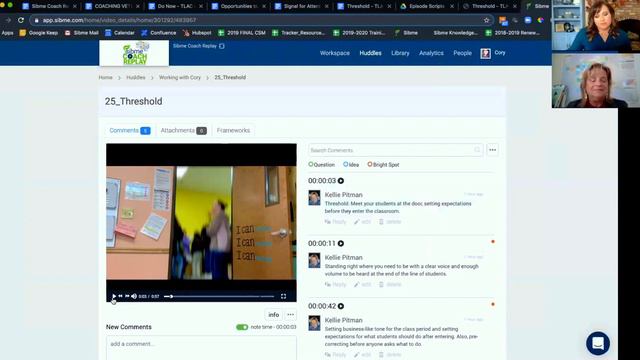Click the video progress seek bar
640x360 pixels.
tap(219, 296)
